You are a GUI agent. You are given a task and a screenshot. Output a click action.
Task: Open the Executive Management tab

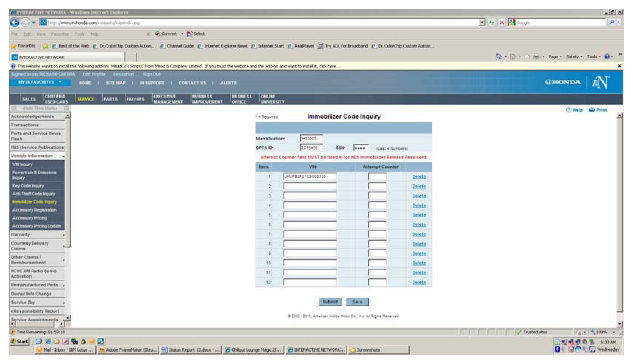coord(168,99)
